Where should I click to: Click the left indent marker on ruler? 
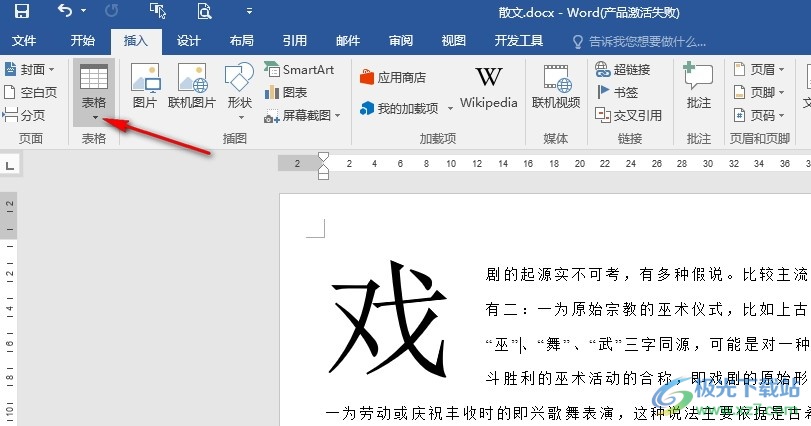click(323, 175)
